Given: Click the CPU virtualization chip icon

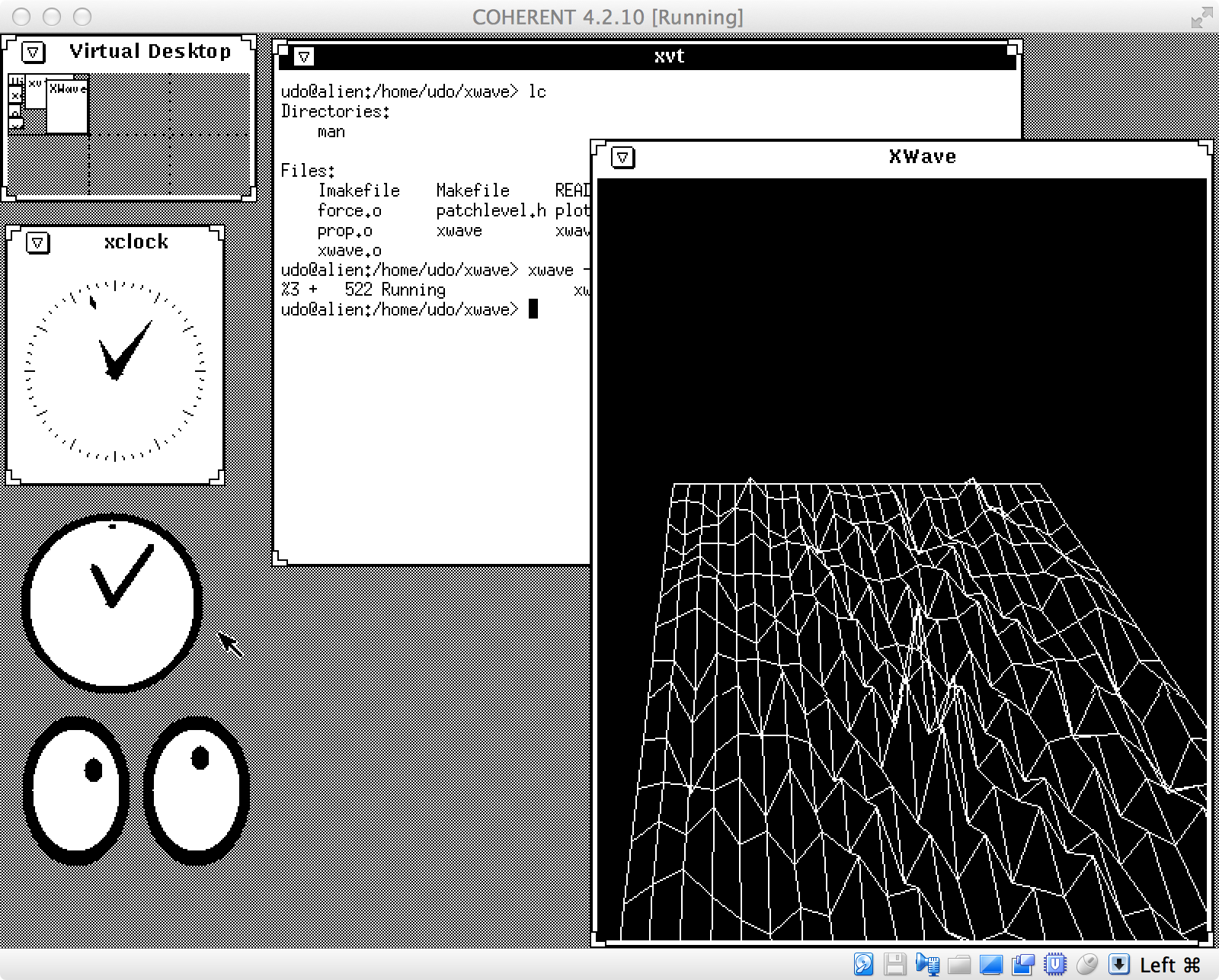Looking at the screenshot, I should point(1055,964).
